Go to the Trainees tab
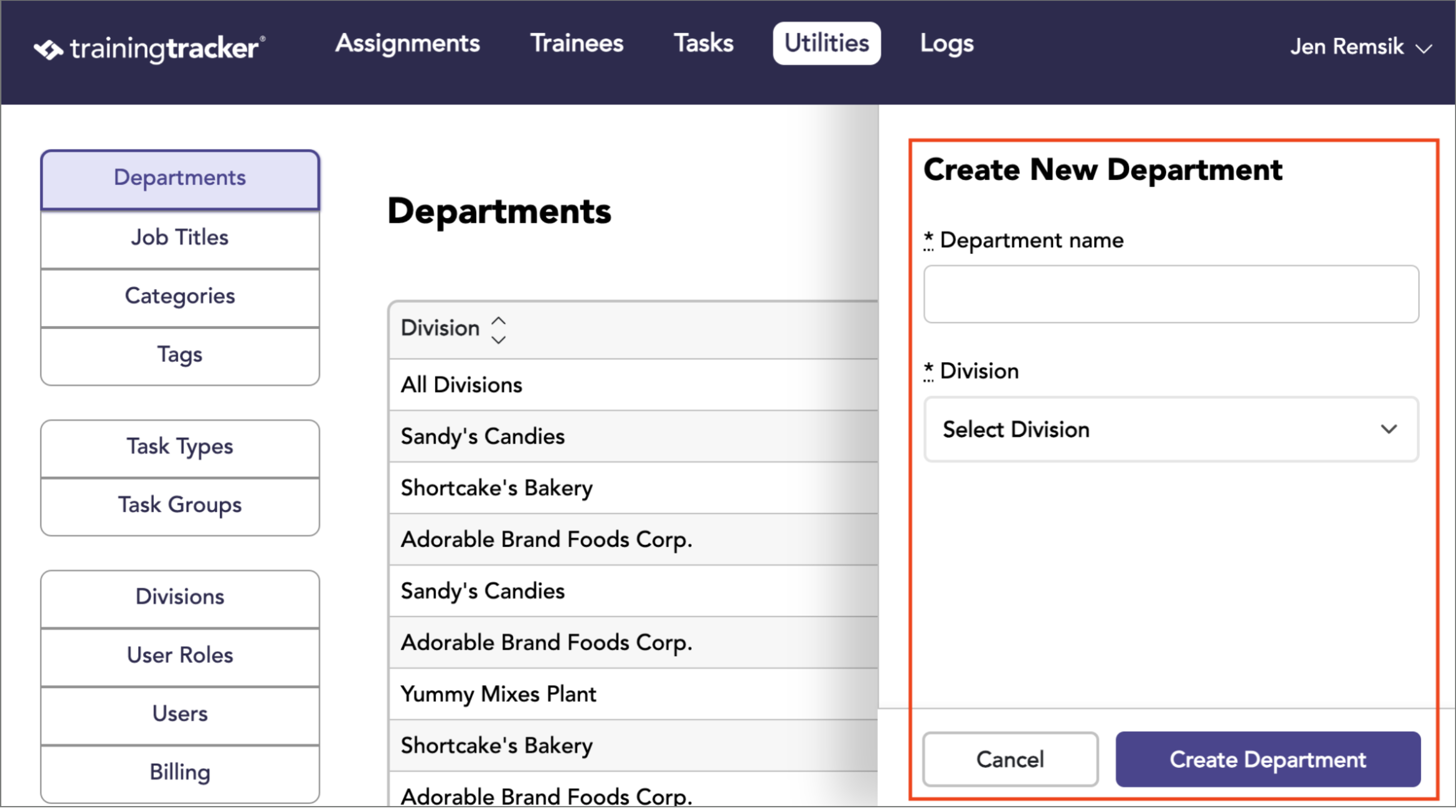Viewport: 1456px width, 812px height. 577,44
